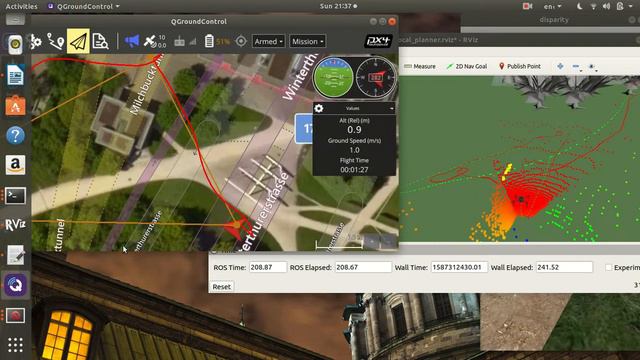Select the Fly view paper plane icon
This screenshot has width=640, height=360.
(78, 41)
